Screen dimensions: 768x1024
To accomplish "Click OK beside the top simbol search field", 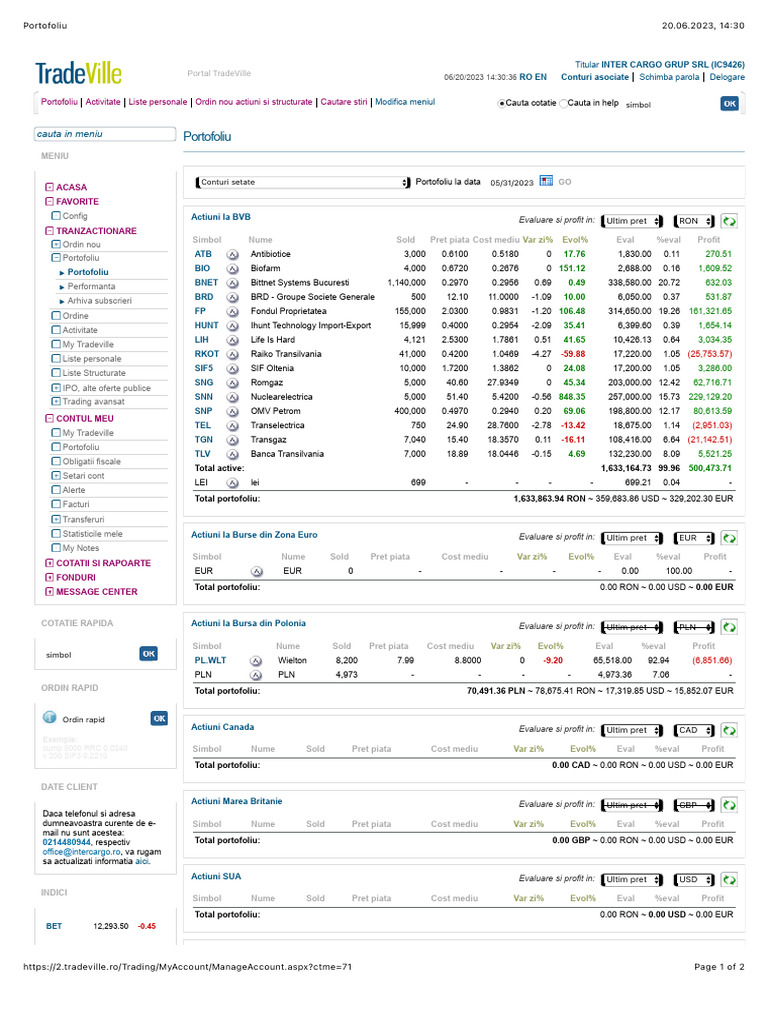I will tap(729, 103).
